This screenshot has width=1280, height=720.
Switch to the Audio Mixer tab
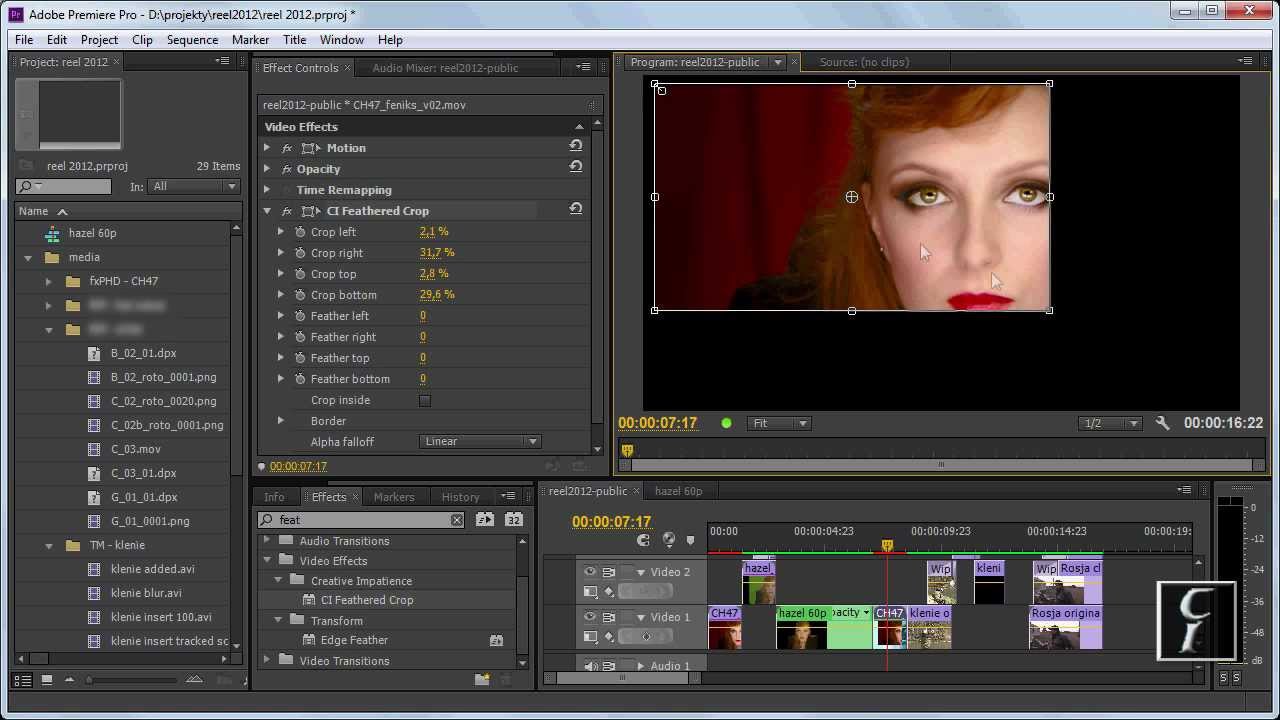[445, 68]
